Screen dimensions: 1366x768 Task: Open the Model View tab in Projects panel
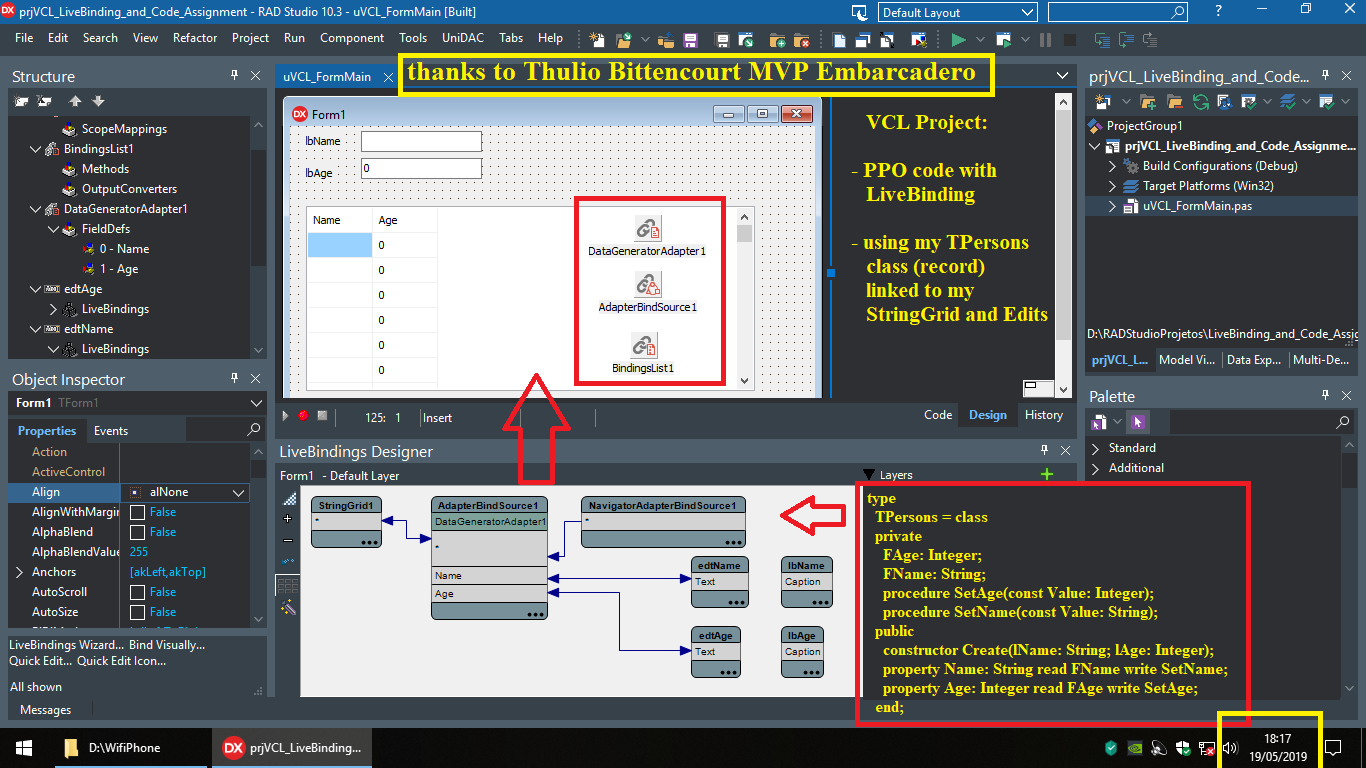pos(1186,360)
